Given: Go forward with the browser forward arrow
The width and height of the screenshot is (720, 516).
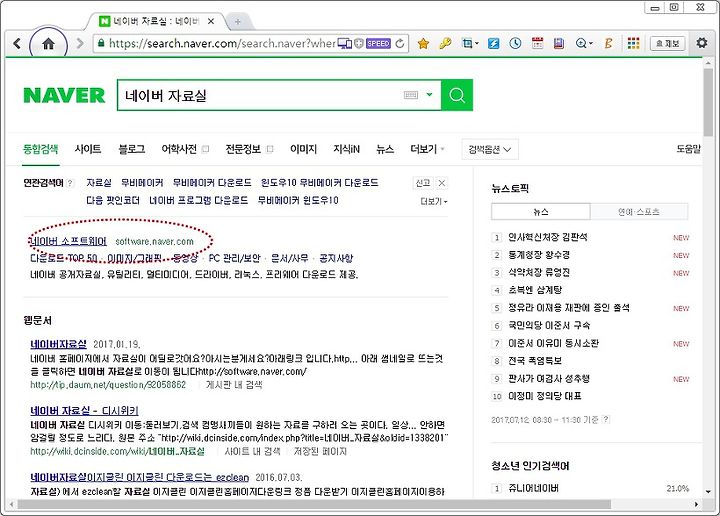Looking at the screenshot, I should point(80,44).
